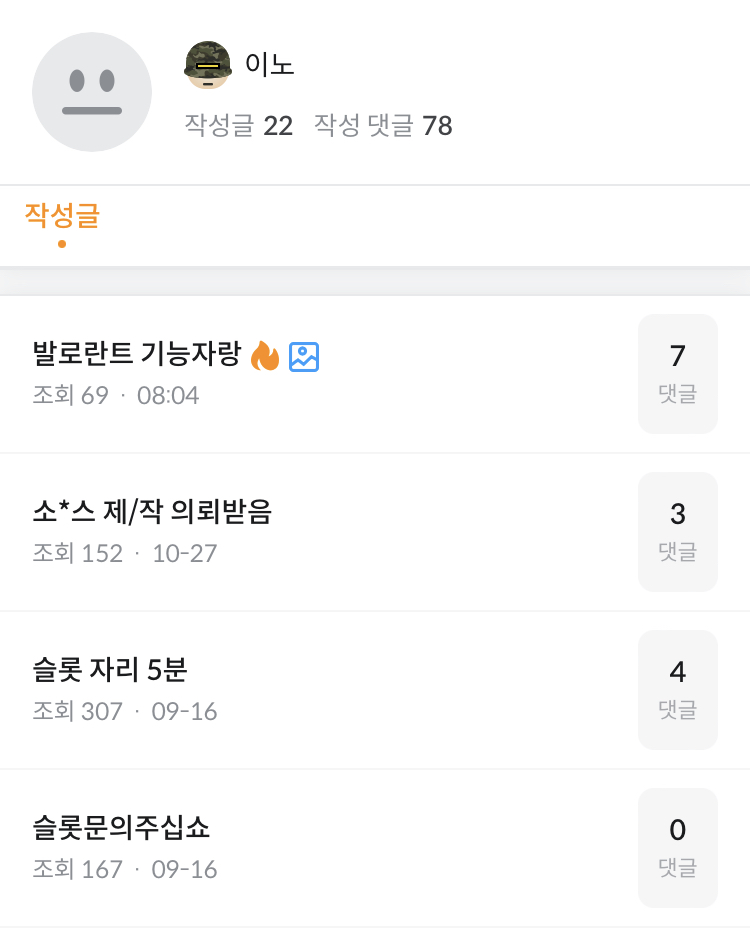Click the 작성 댓글 78 count
Screen dimensions: 750x931
tap(383, 126)
